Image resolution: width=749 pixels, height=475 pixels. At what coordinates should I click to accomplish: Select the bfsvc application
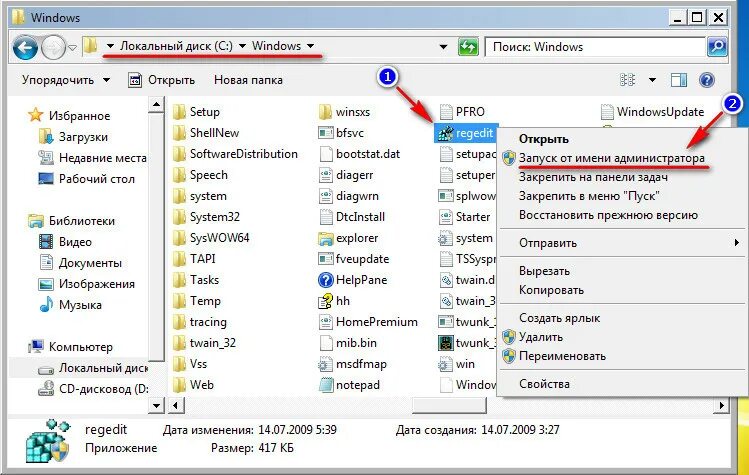click(341, 133)
